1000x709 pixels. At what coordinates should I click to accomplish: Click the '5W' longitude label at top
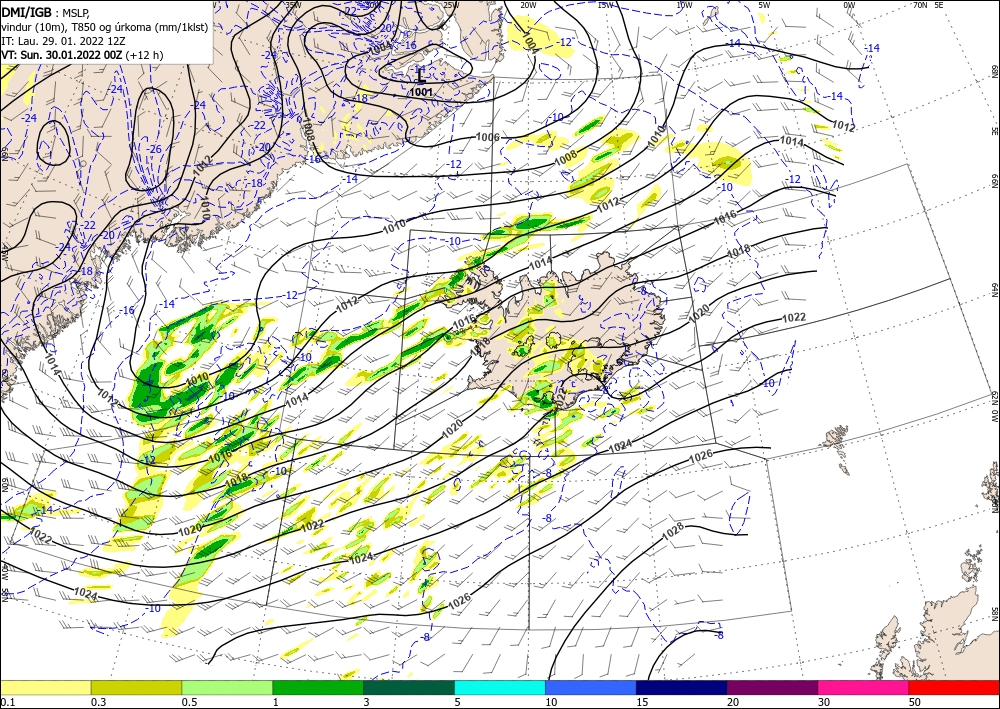point(764,5)
